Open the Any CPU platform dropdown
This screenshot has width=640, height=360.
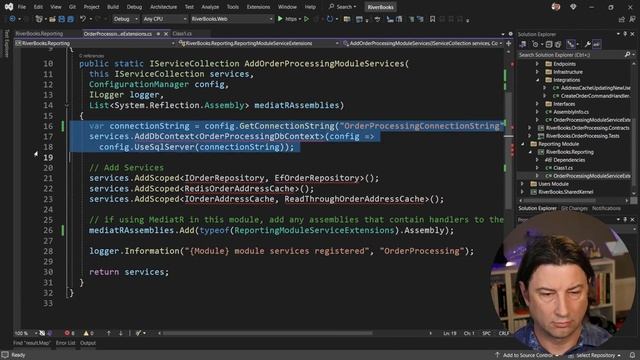(x=164, y=19)
